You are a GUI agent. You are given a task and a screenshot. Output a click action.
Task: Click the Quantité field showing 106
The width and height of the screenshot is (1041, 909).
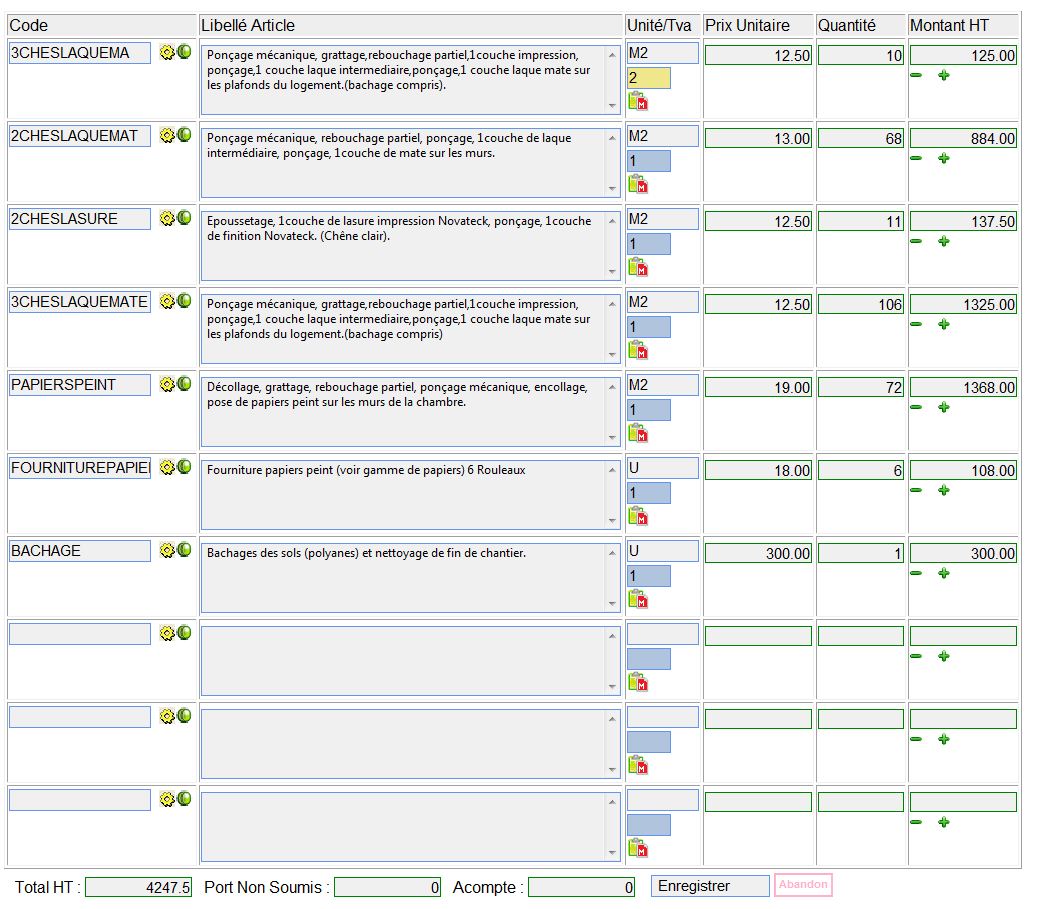[860, 304]
